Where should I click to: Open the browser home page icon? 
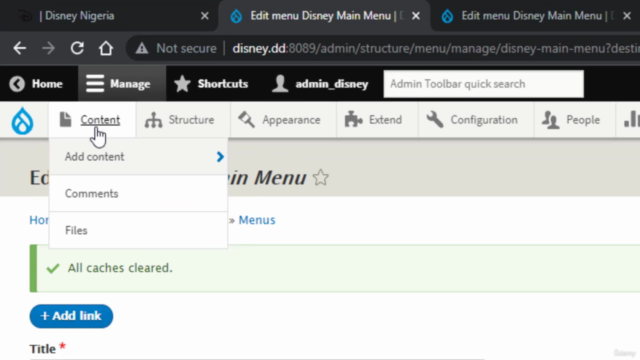point(106,49)
